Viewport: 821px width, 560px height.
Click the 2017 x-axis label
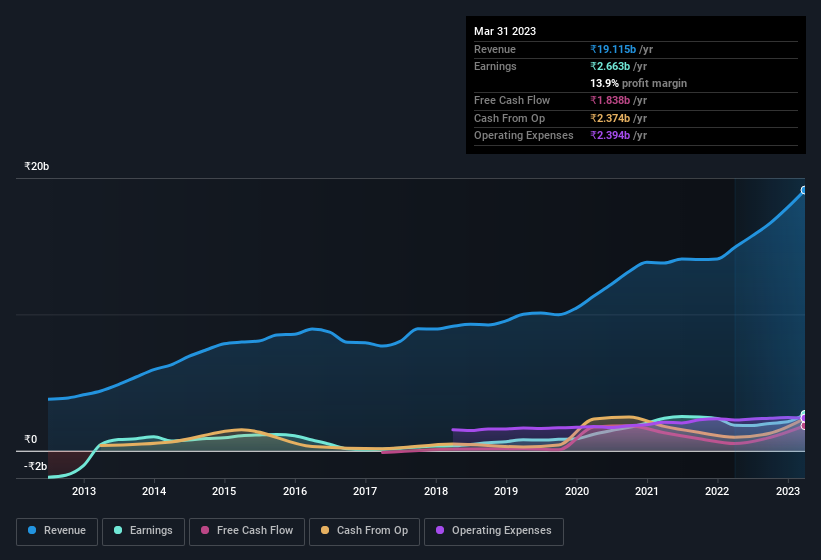pyautogui.click(x=365, y=491)
